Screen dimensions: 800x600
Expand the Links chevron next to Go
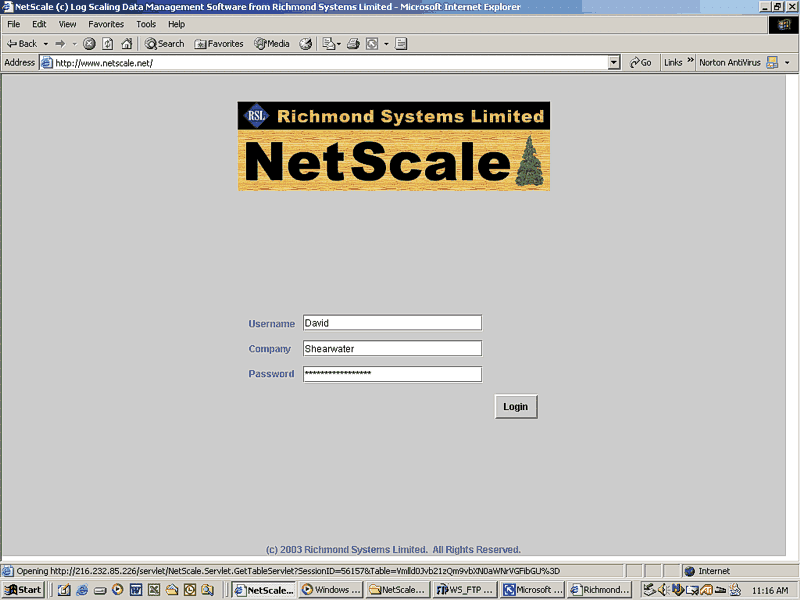click(x=688, y=62)
